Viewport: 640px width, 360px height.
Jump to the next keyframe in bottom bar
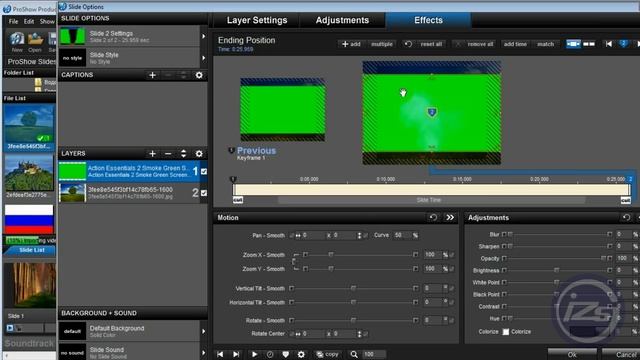236,354
